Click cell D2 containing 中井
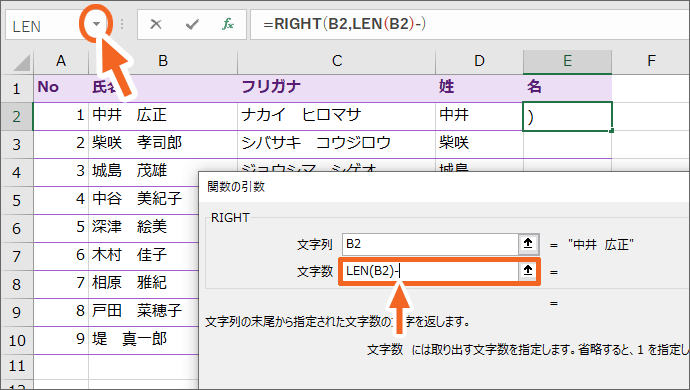 coord(479,116)
